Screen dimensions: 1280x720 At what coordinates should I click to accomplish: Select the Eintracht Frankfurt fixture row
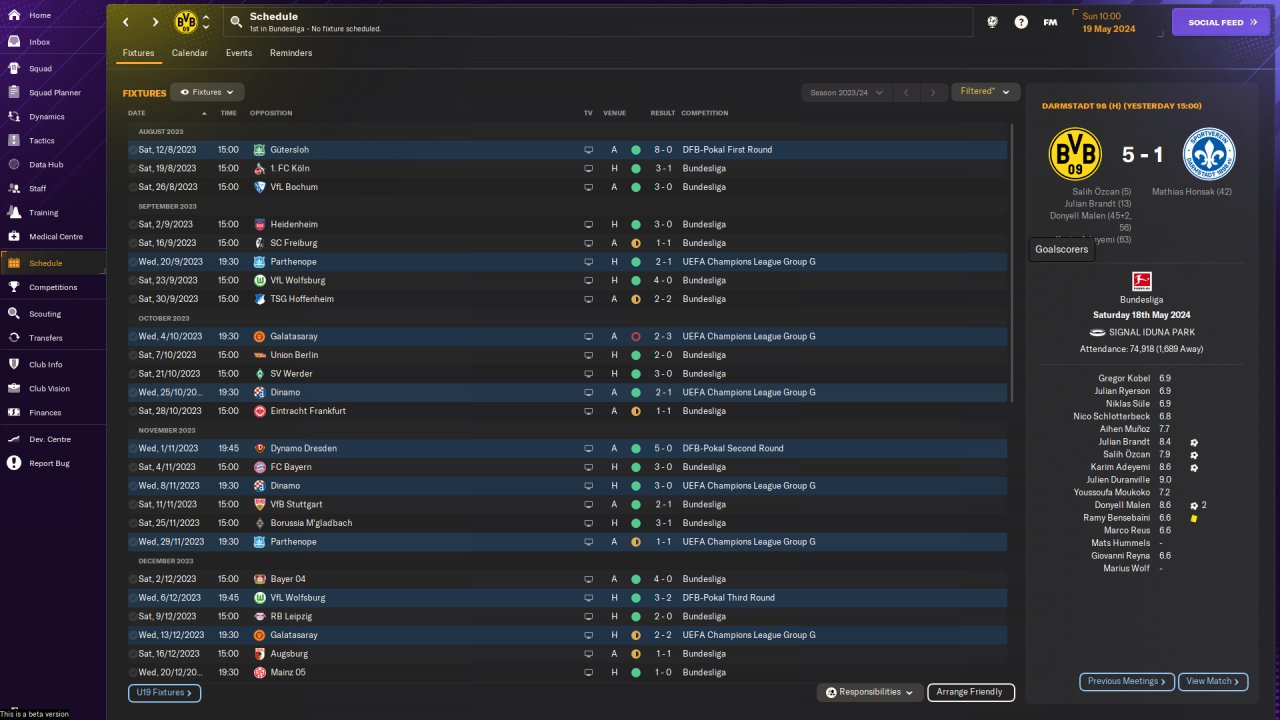coord(568,411)
